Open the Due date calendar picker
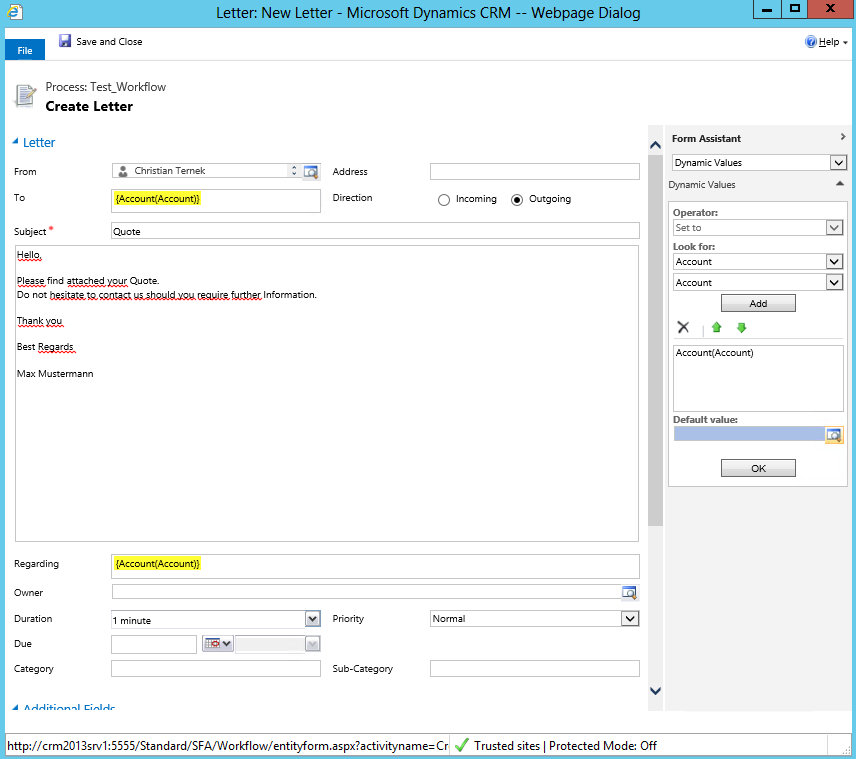The height and width of the screenshot is (759, 856). [217, 644]
